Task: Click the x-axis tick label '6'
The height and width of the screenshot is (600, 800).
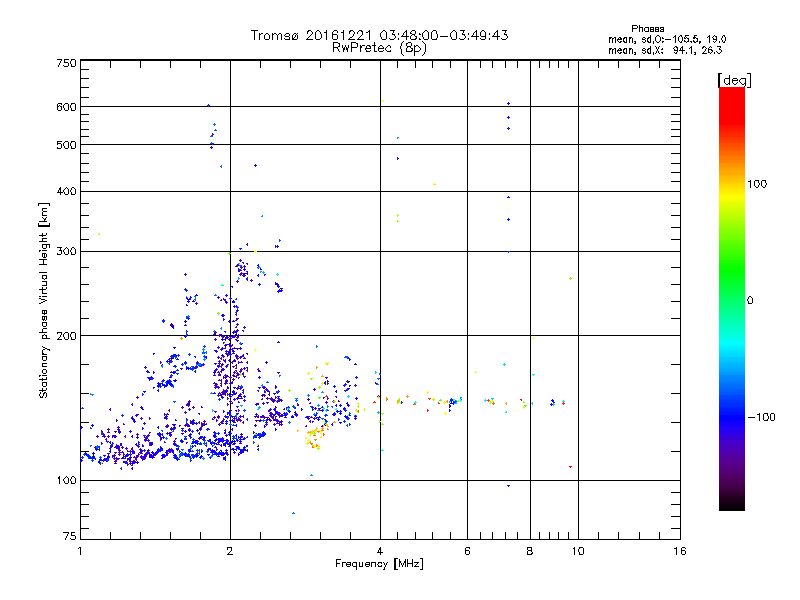Action: (x=467, y=551)
